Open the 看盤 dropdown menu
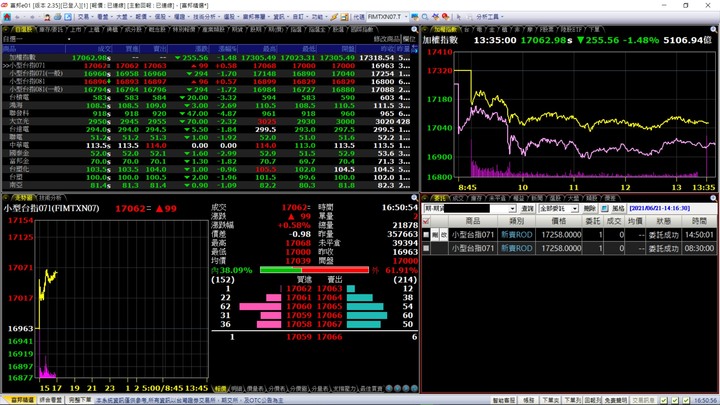720x405 pixels. pyautogui.click(x=104, y=17)
